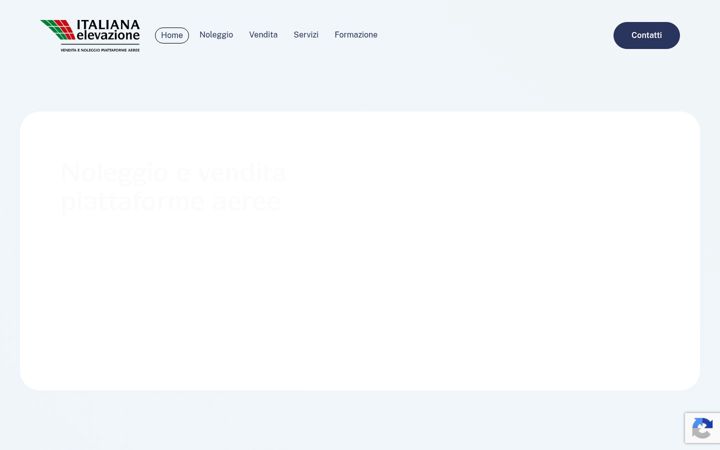Click the Contatti button
720x450 pixels.
coord(647,35)
